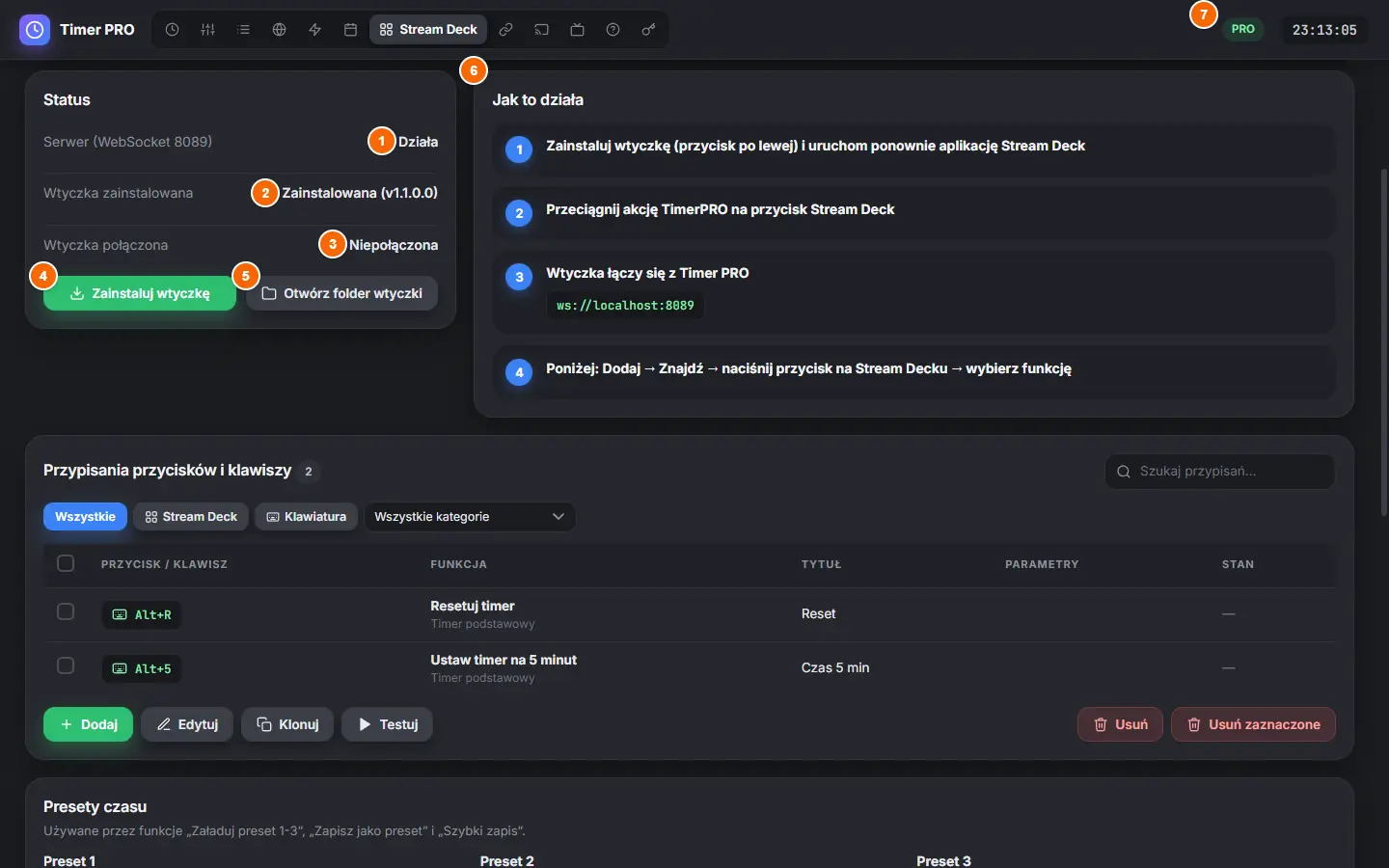The image size is (1389, 868).
Task: Click the Timer PRO app logo
Action: [35, 30]
